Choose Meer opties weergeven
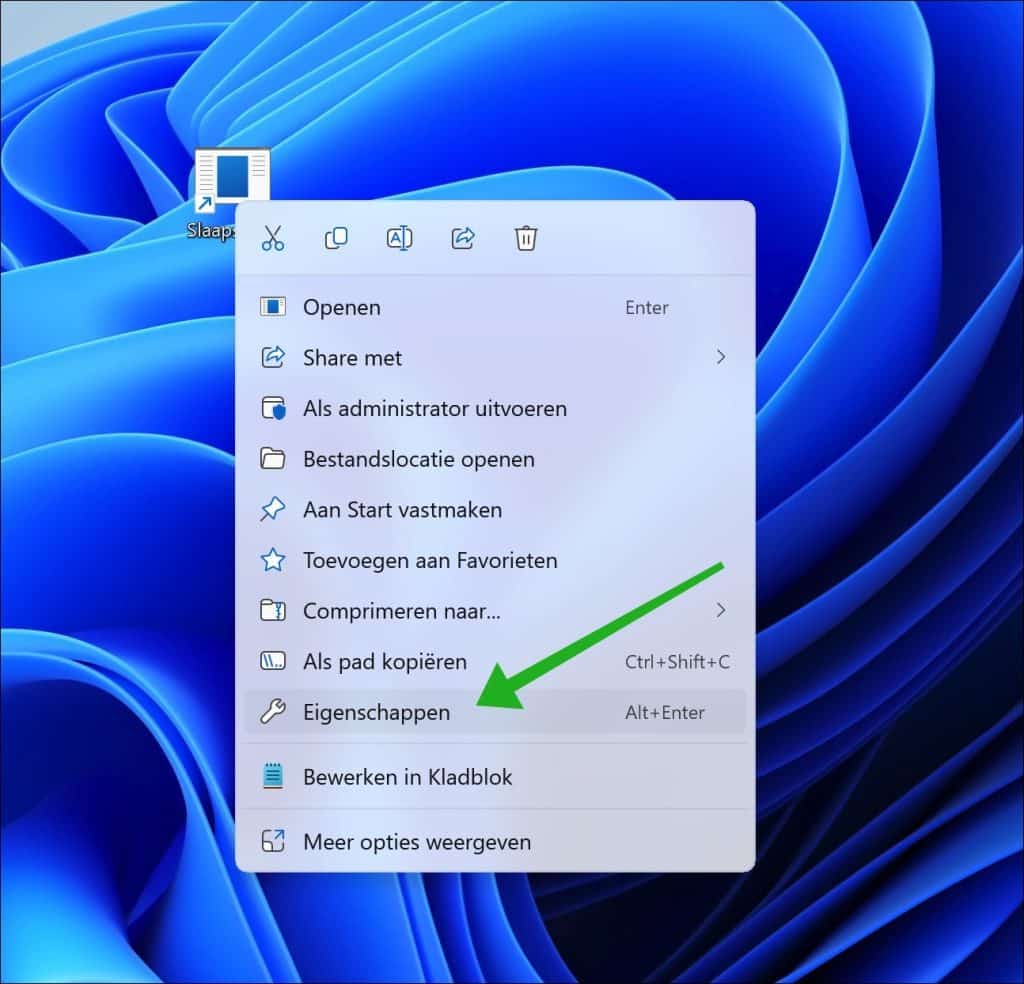 (495, 842)
